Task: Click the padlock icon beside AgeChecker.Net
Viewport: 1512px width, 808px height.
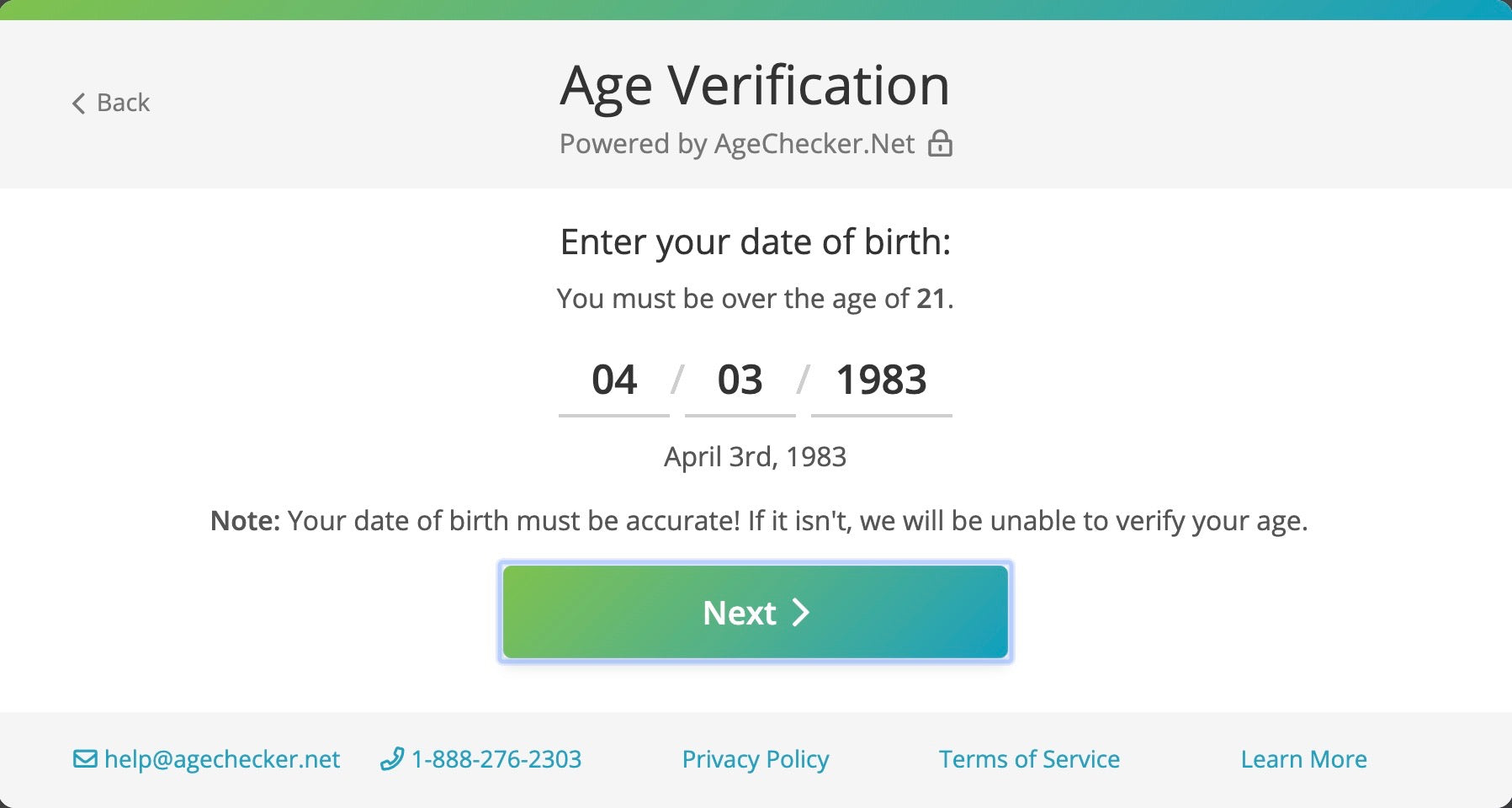Action: coord(940,144)
